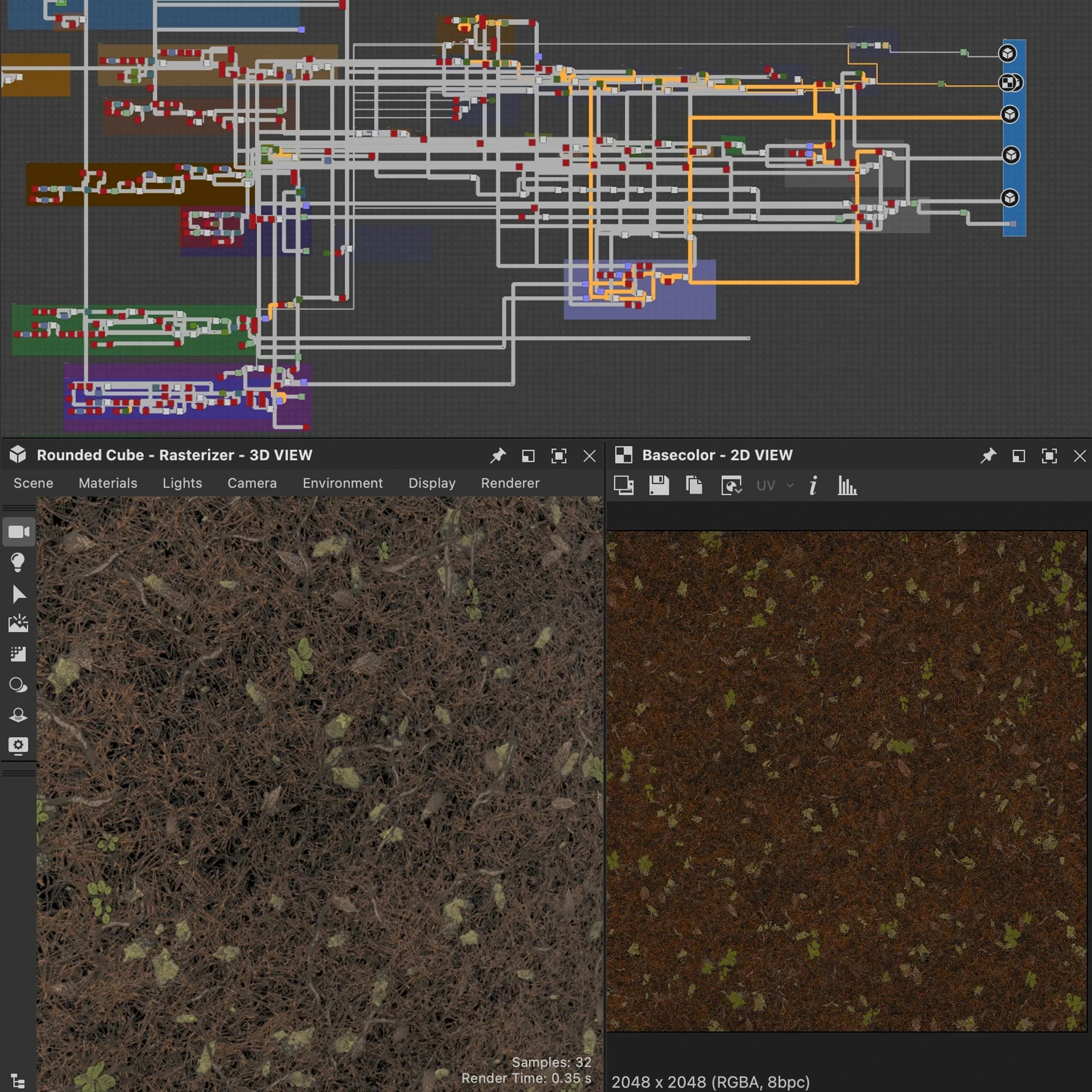Click the checker icon beside Basecolor title

624,454
